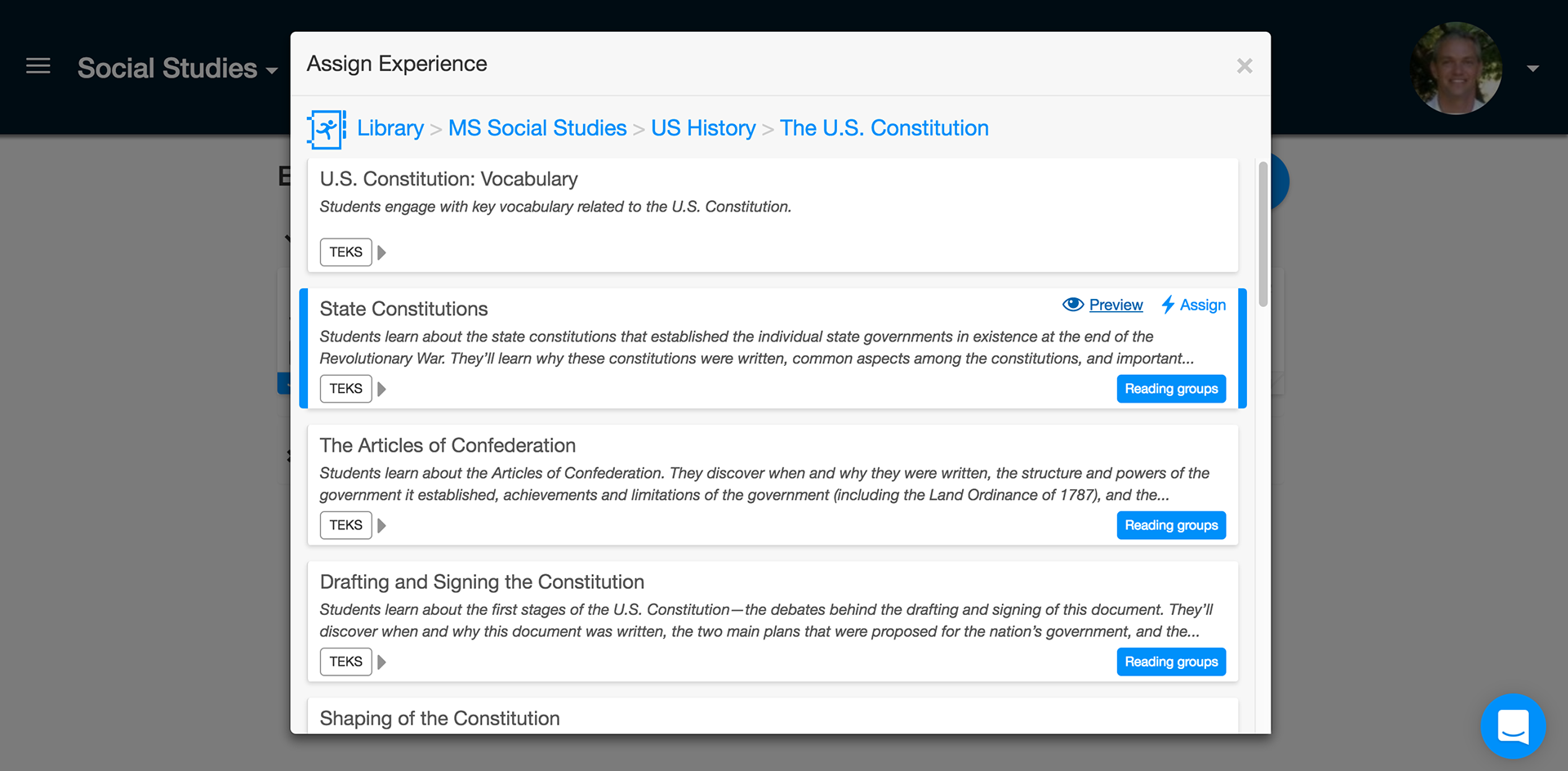Click the dialog's vertical scrollbar
This screenshot has height=771, width=1568.
click(x=1263, y=234)
